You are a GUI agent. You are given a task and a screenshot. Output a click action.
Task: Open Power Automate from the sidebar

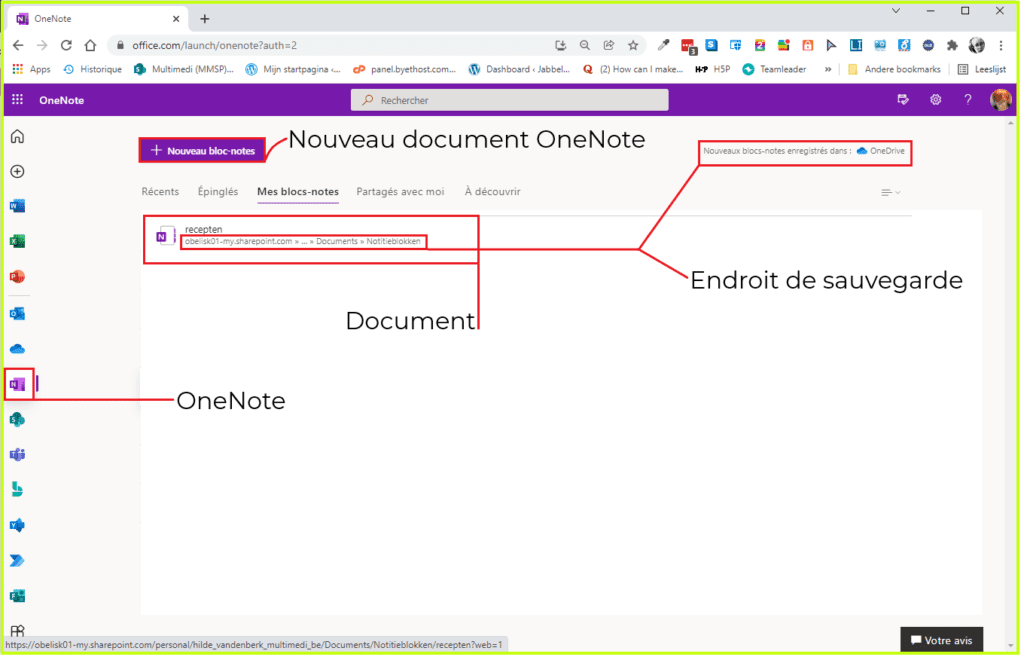tap(18, 561)
